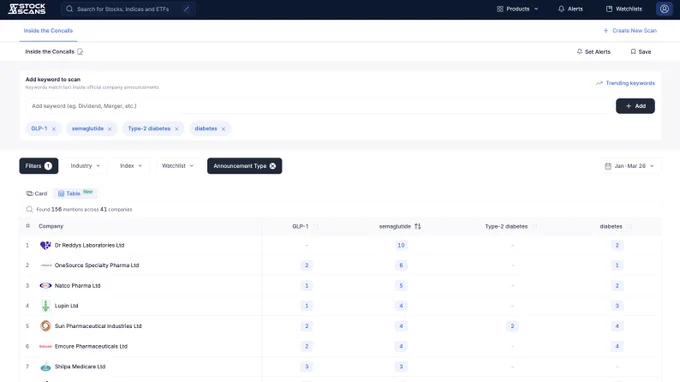The image size is (680, 382).
Task: Click GLP-1 count 3 for Shilpa Medicare
Action: pos(307,366)
